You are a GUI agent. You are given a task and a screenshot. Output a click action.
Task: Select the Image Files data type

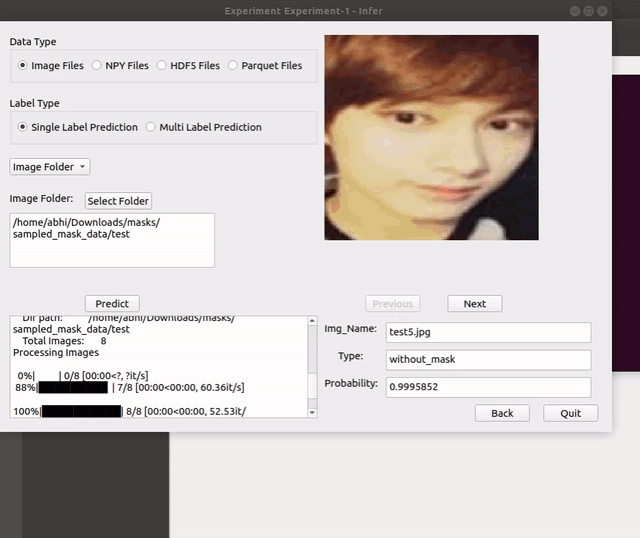[x=24, y=66]
